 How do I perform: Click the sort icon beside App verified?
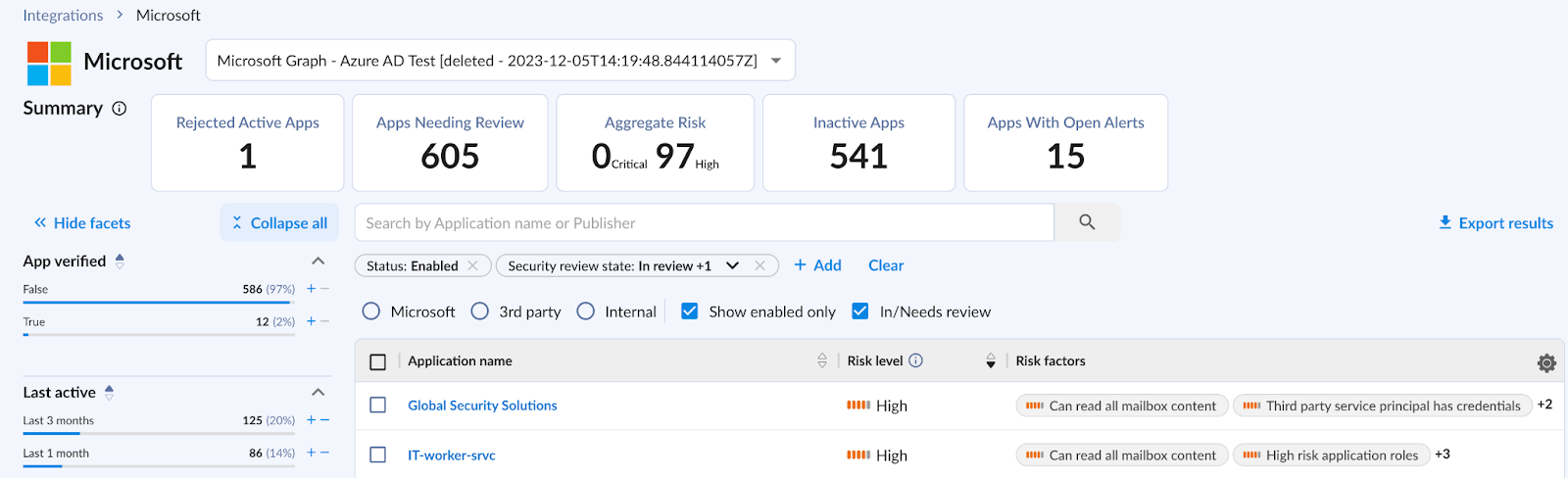120,261
